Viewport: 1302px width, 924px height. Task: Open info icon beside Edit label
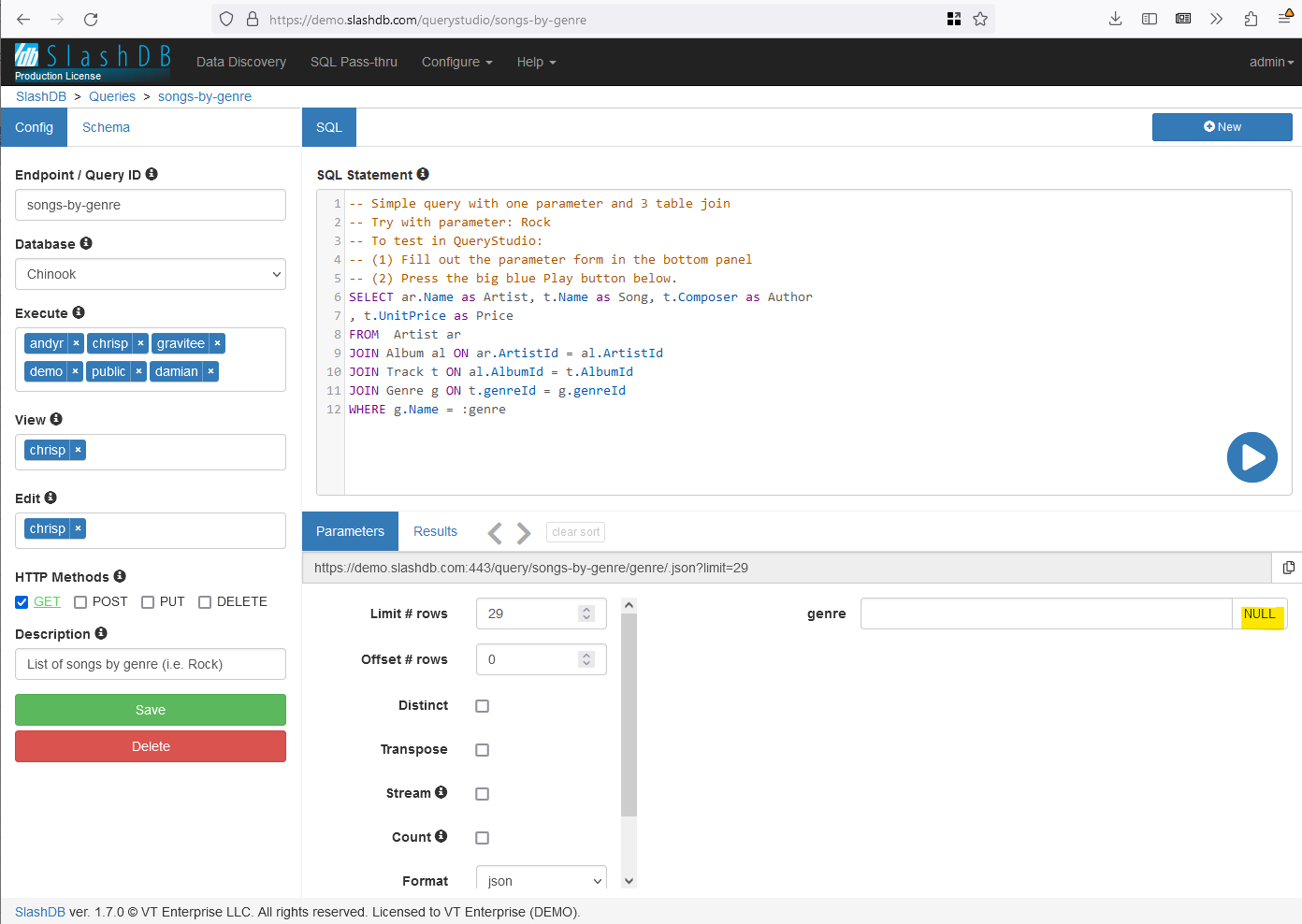pyautogui.click(x=51, y=498)
